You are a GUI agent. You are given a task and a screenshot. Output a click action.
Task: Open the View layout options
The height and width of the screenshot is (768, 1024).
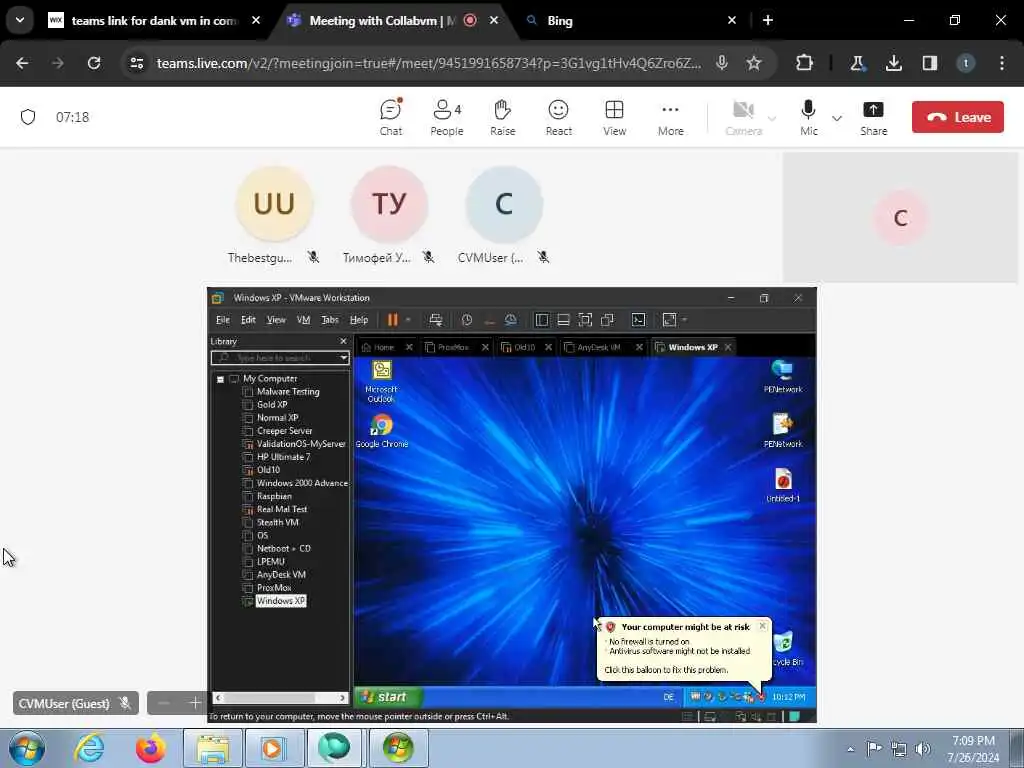coord(614,118)
